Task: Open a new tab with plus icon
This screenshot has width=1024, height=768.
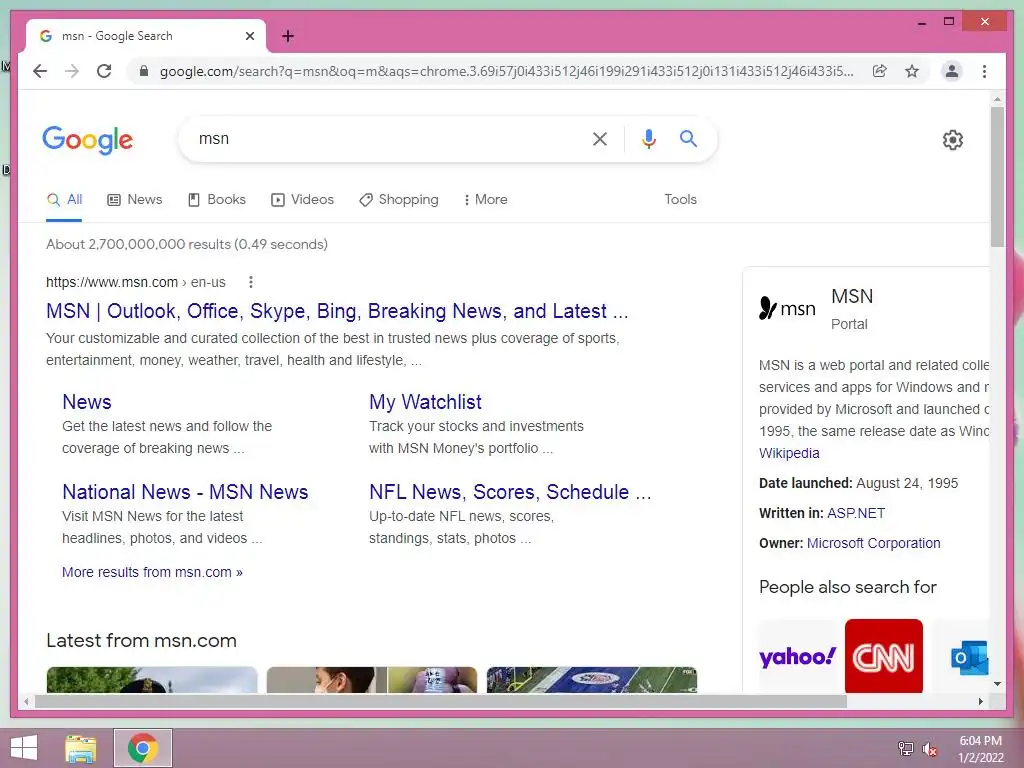Action: (x=288, y=36)
